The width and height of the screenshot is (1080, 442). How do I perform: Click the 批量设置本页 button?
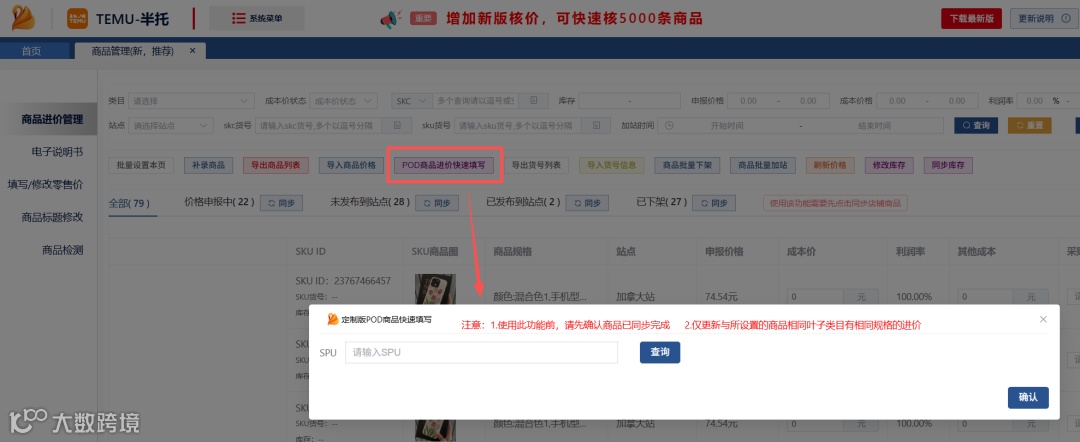pos(141,165)
